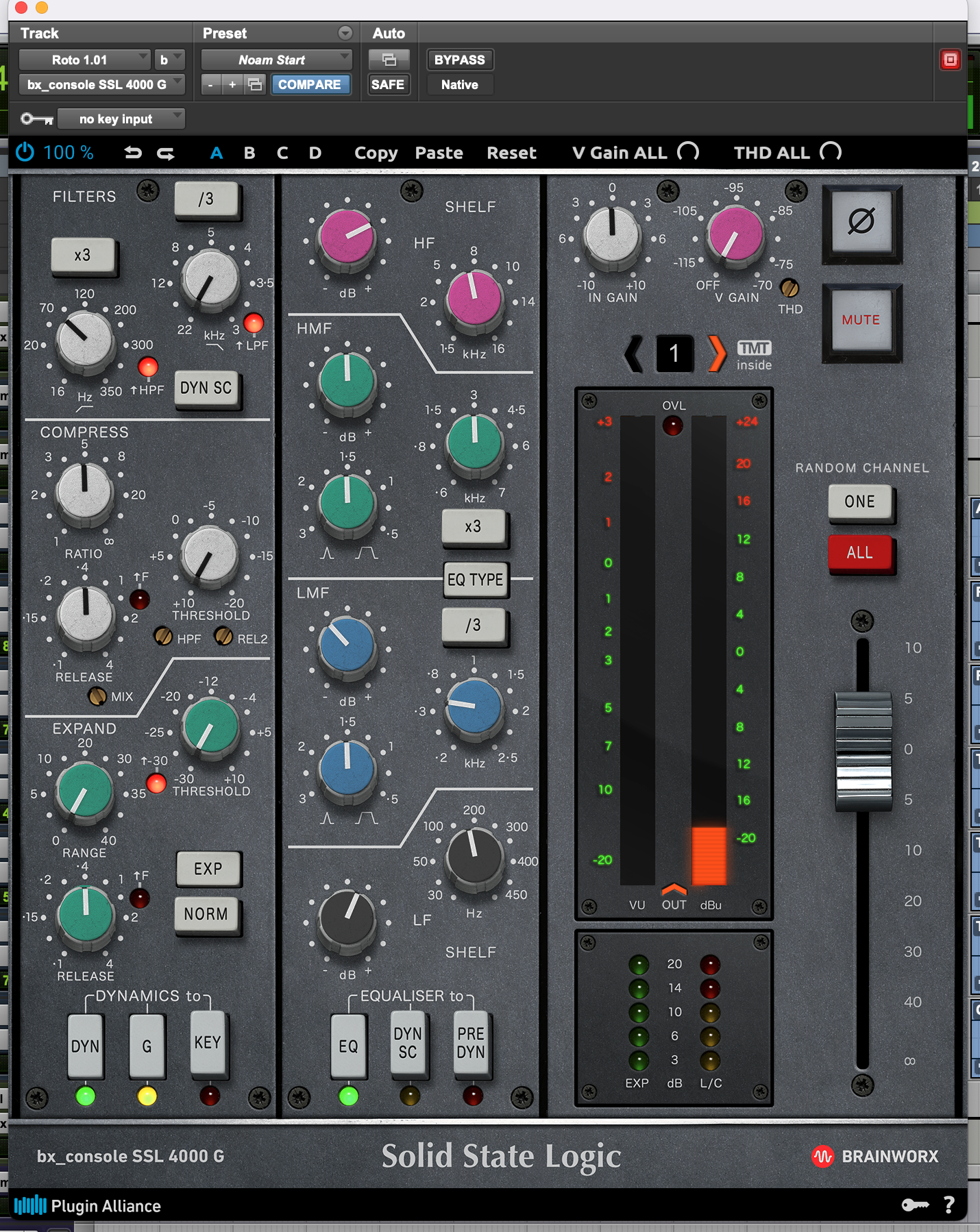Click the output fader handle

(x=863, y=751)
